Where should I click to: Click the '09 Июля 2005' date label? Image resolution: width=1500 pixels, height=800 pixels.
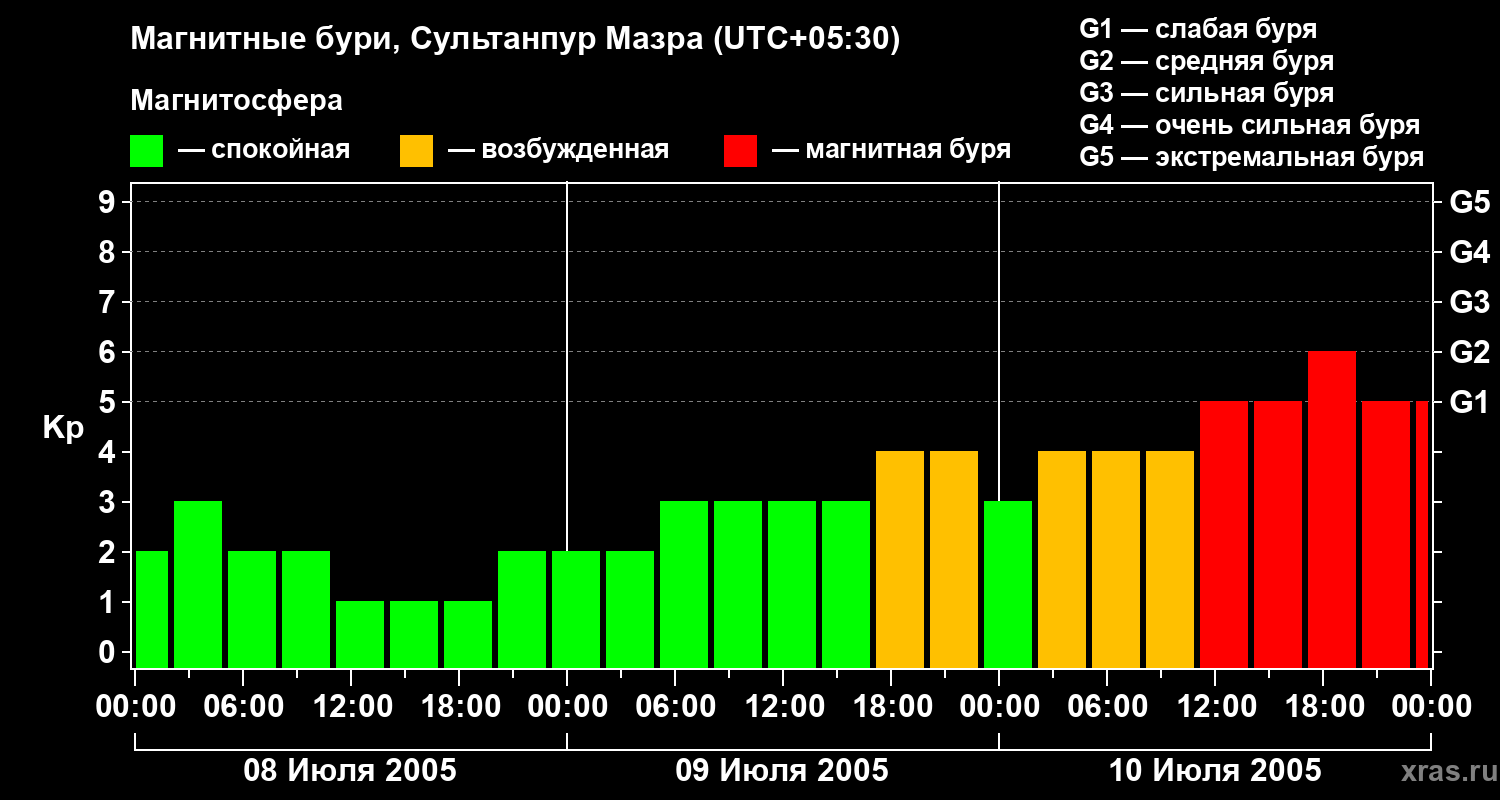coord(782,771)
